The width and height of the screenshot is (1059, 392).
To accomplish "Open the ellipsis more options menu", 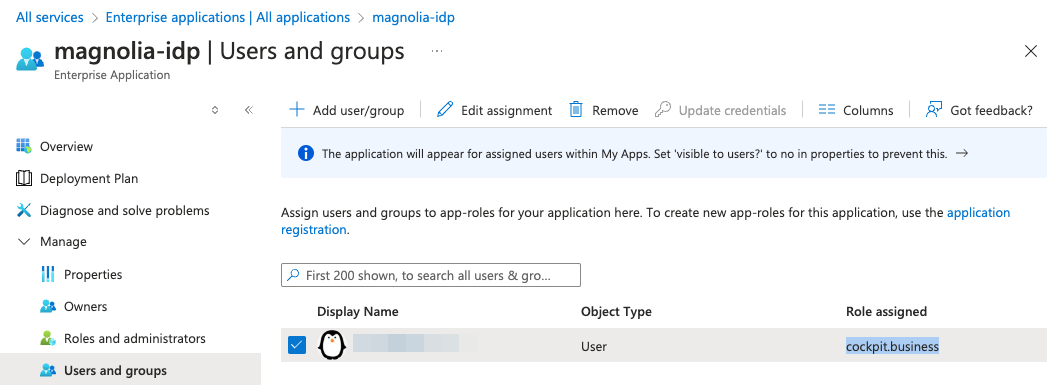I will click(x=437, y=51).
